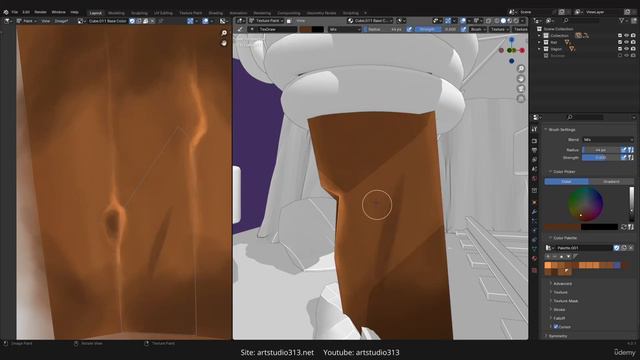Open the outliner filter funnel dropdown
This screenshot has width=640, height=360.
point(622,20)
